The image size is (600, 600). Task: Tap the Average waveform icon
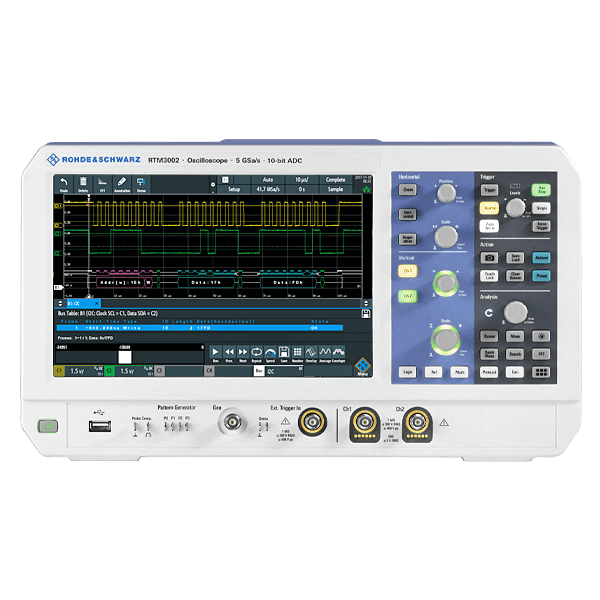tap(325, 353)
